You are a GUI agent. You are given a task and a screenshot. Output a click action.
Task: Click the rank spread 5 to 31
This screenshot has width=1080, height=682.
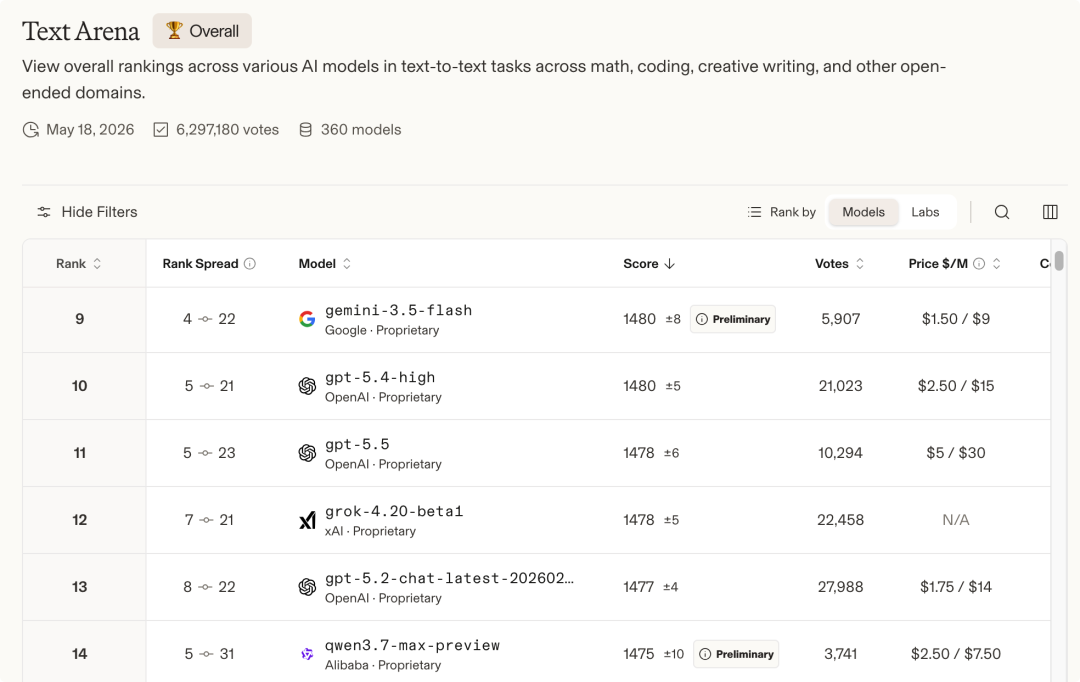click(209, 654)
